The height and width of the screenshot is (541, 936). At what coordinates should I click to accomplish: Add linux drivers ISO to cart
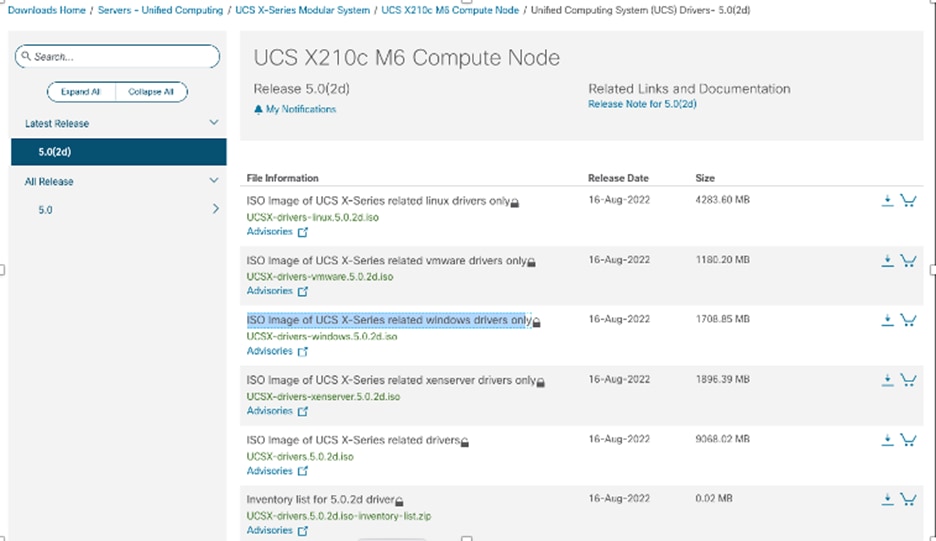(x=908, y=201)
